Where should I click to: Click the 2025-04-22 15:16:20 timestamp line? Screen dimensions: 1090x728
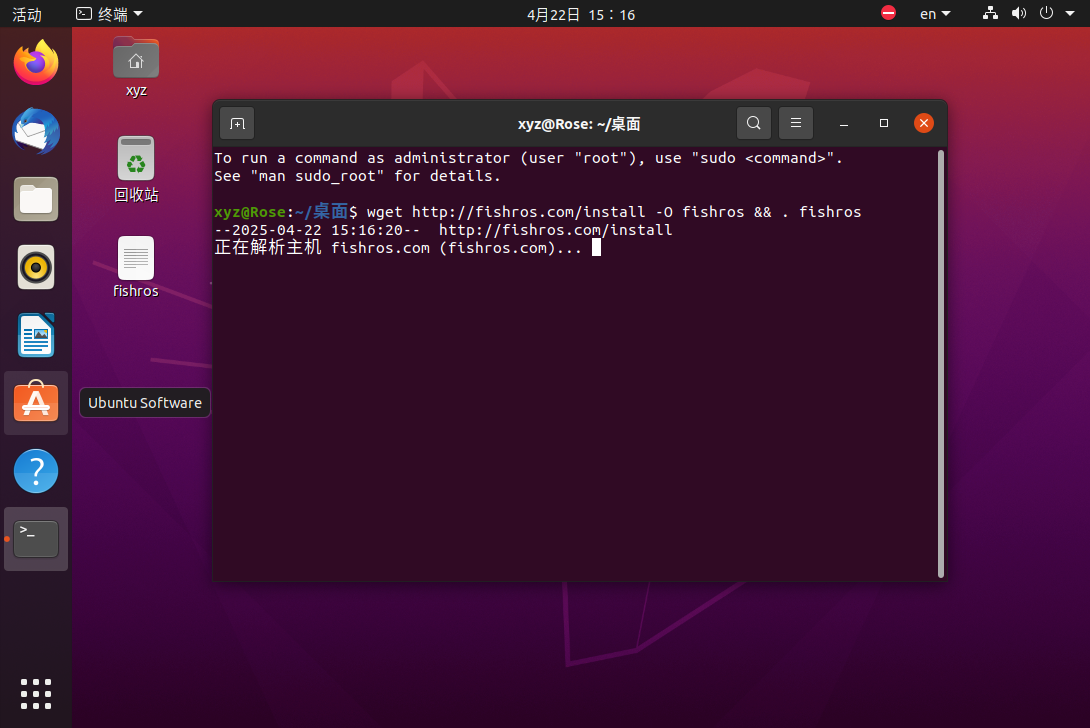443,230
